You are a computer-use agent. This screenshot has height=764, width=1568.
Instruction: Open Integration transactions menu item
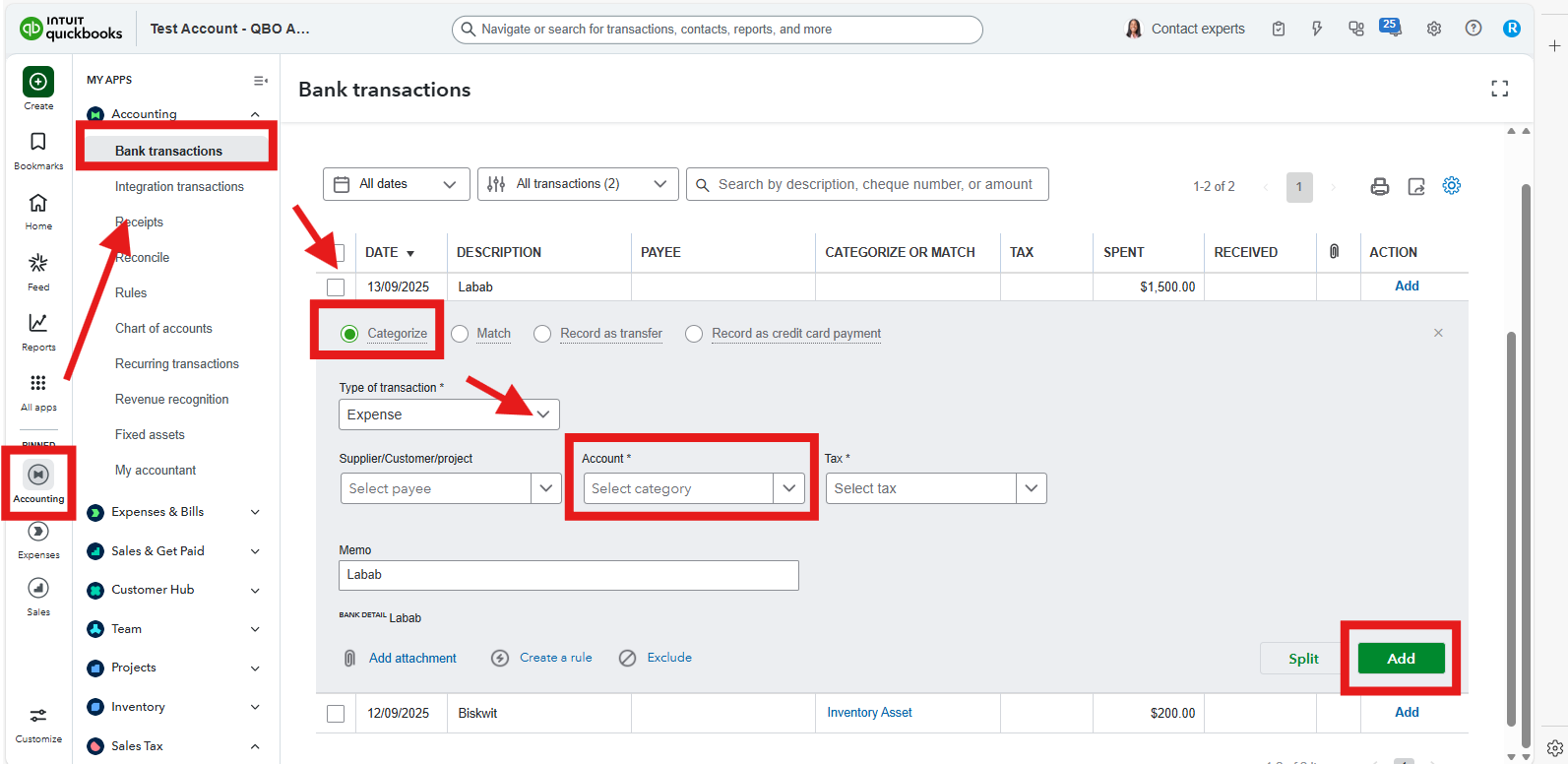179,186
